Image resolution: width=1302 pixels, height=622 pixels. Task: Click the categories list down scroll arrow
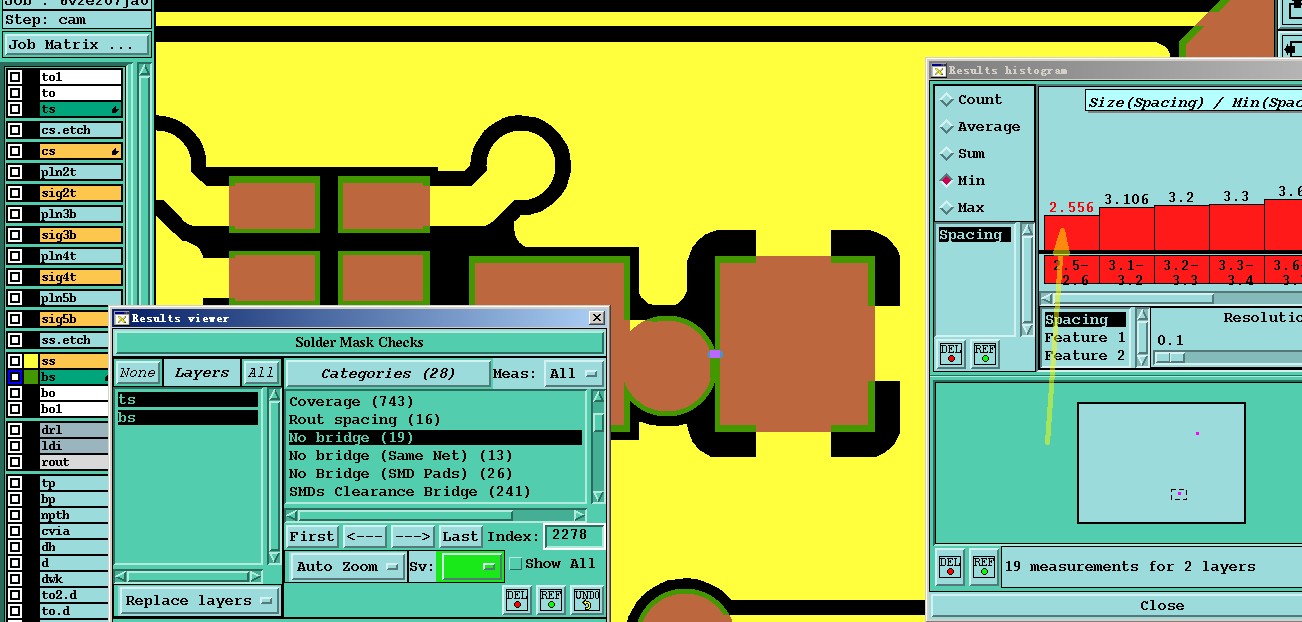tap(598, 496)
